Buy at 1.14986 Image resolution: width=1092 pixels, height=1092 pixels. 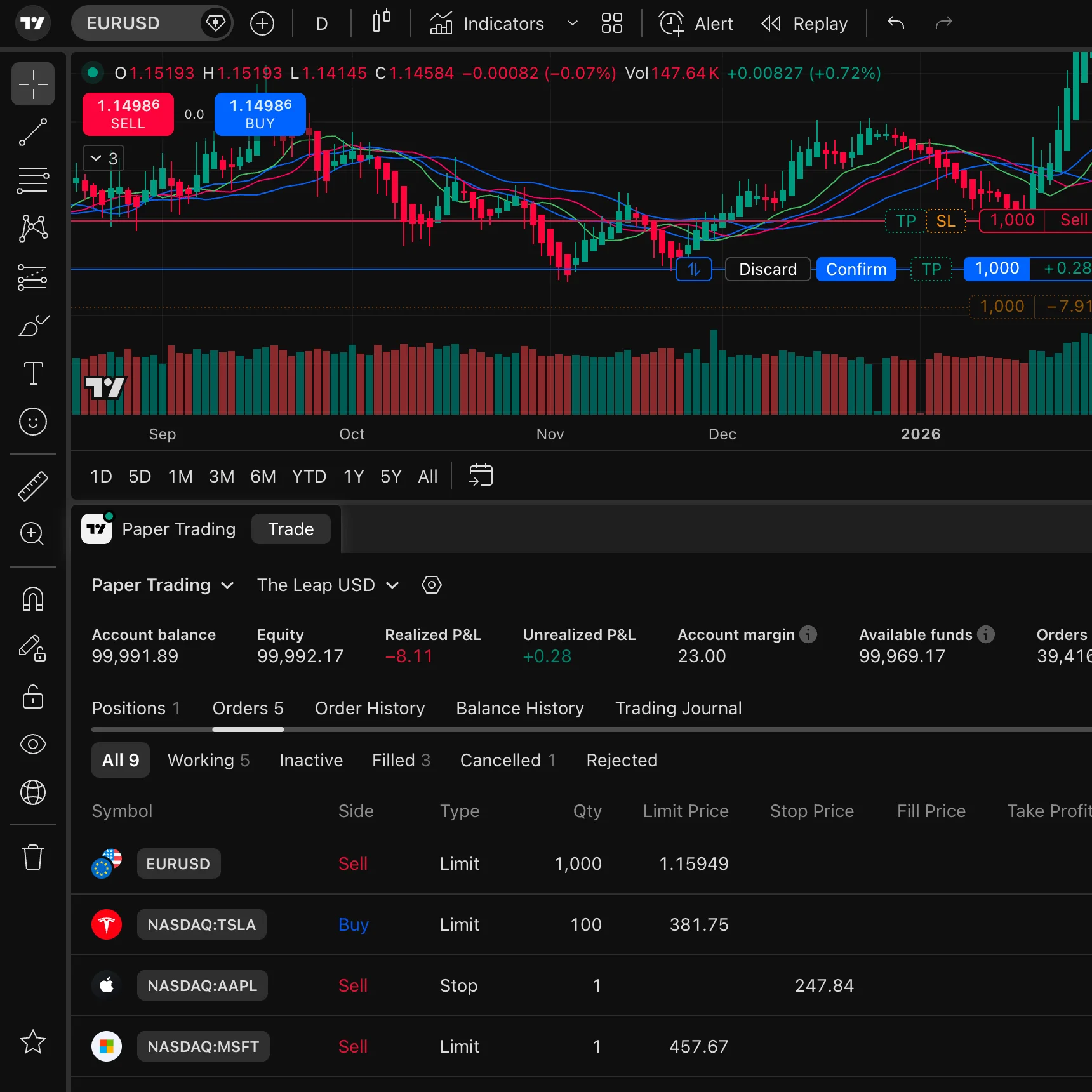260,114
